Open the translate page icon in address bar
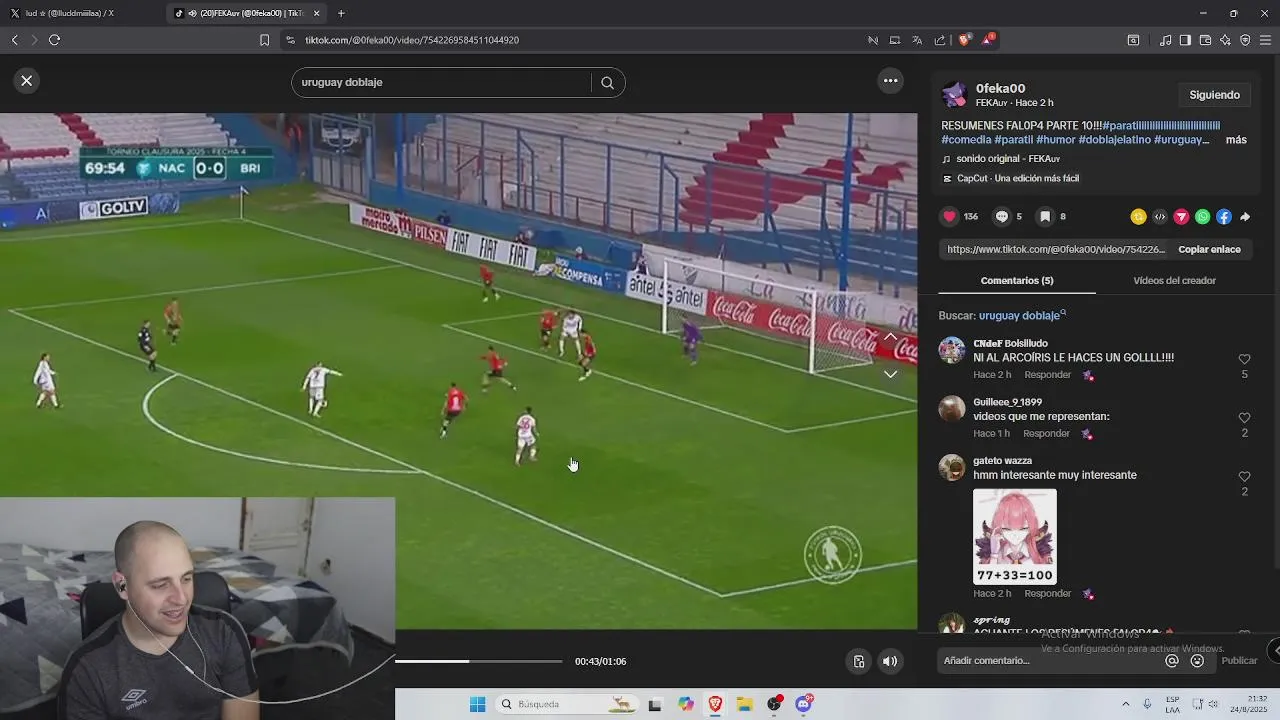Viewport: 1280px width, 720px height. pyautogui.click(x=917, y=40)
